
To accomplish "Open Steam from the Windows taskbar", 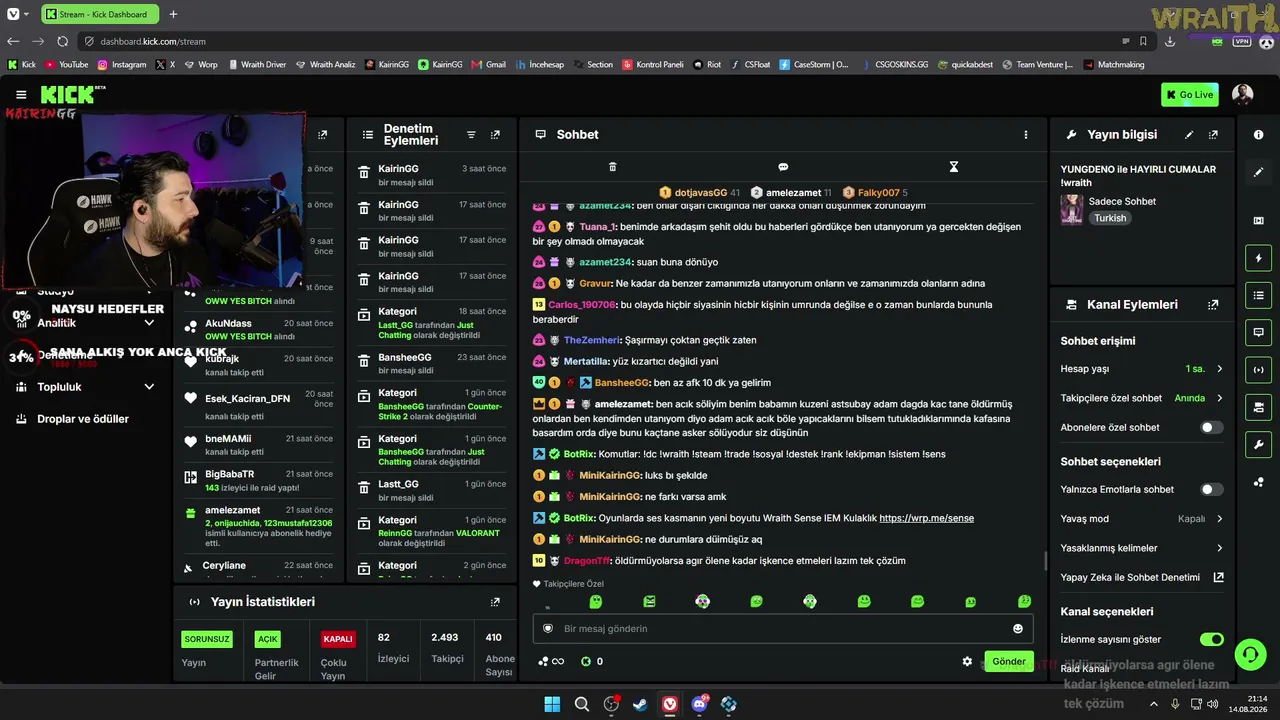I will click(640, 704).
